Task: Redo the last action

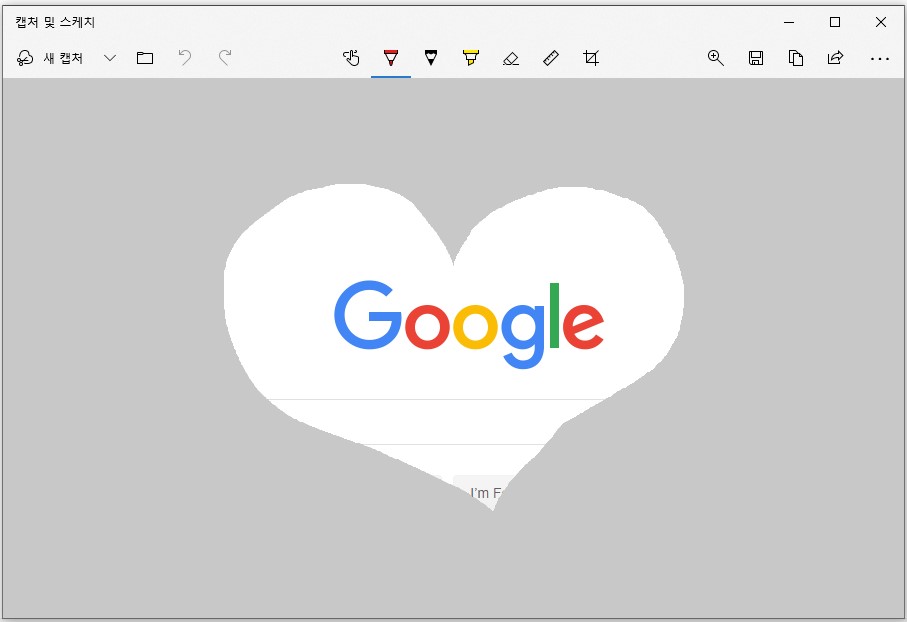Action: [225, 58]
